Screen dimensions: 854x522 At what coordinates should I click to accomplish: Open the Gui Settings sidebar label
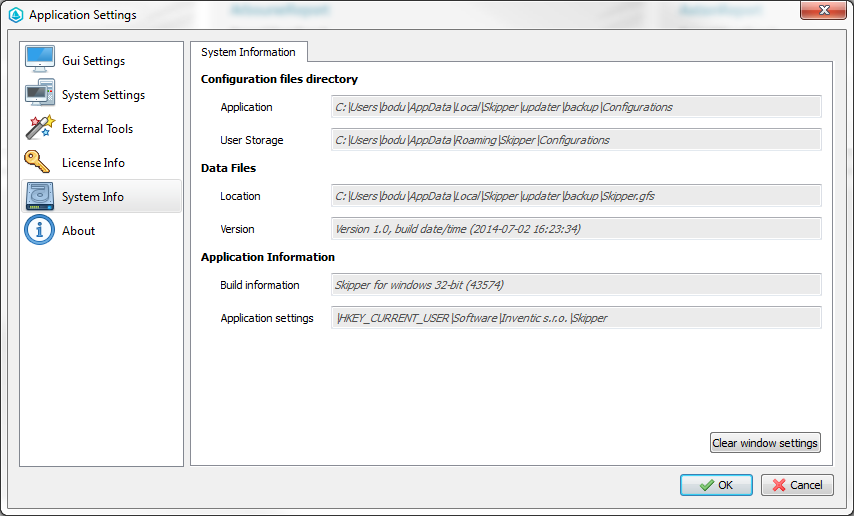[93, 61]
